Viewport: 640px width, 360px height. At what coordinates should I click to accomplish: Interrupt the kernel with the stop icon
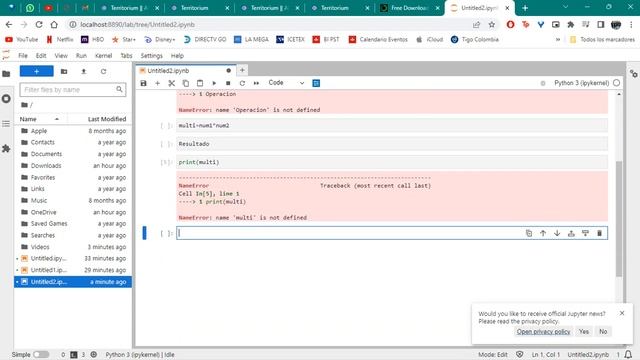(228, 83)
